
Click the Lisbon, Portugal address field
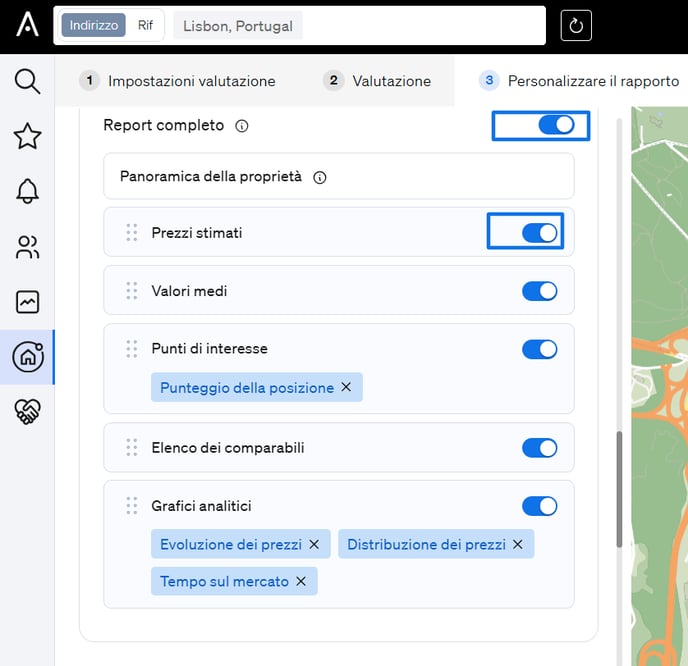[x=238, y=26]
